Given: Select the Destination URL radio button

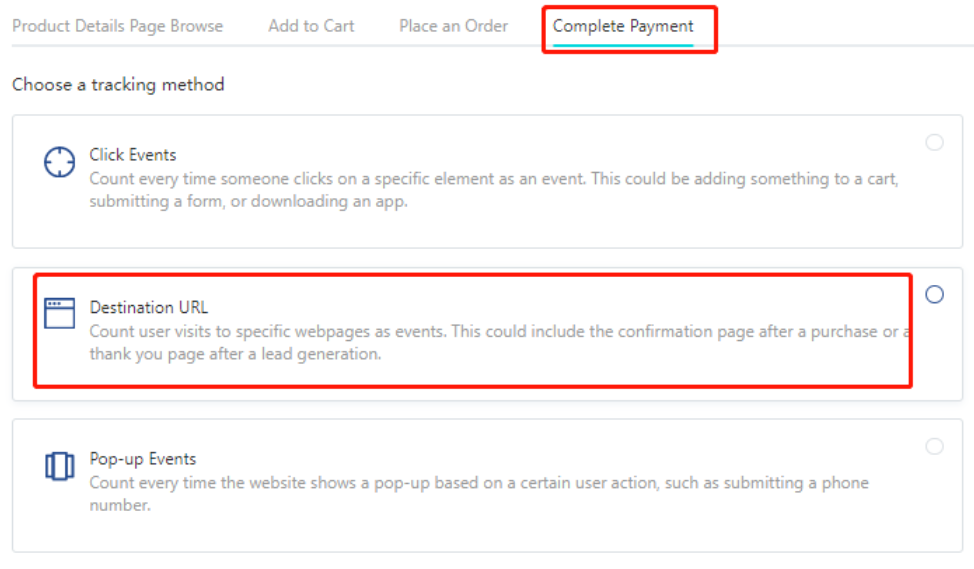Looking at the screenshot, I should 934,294.
